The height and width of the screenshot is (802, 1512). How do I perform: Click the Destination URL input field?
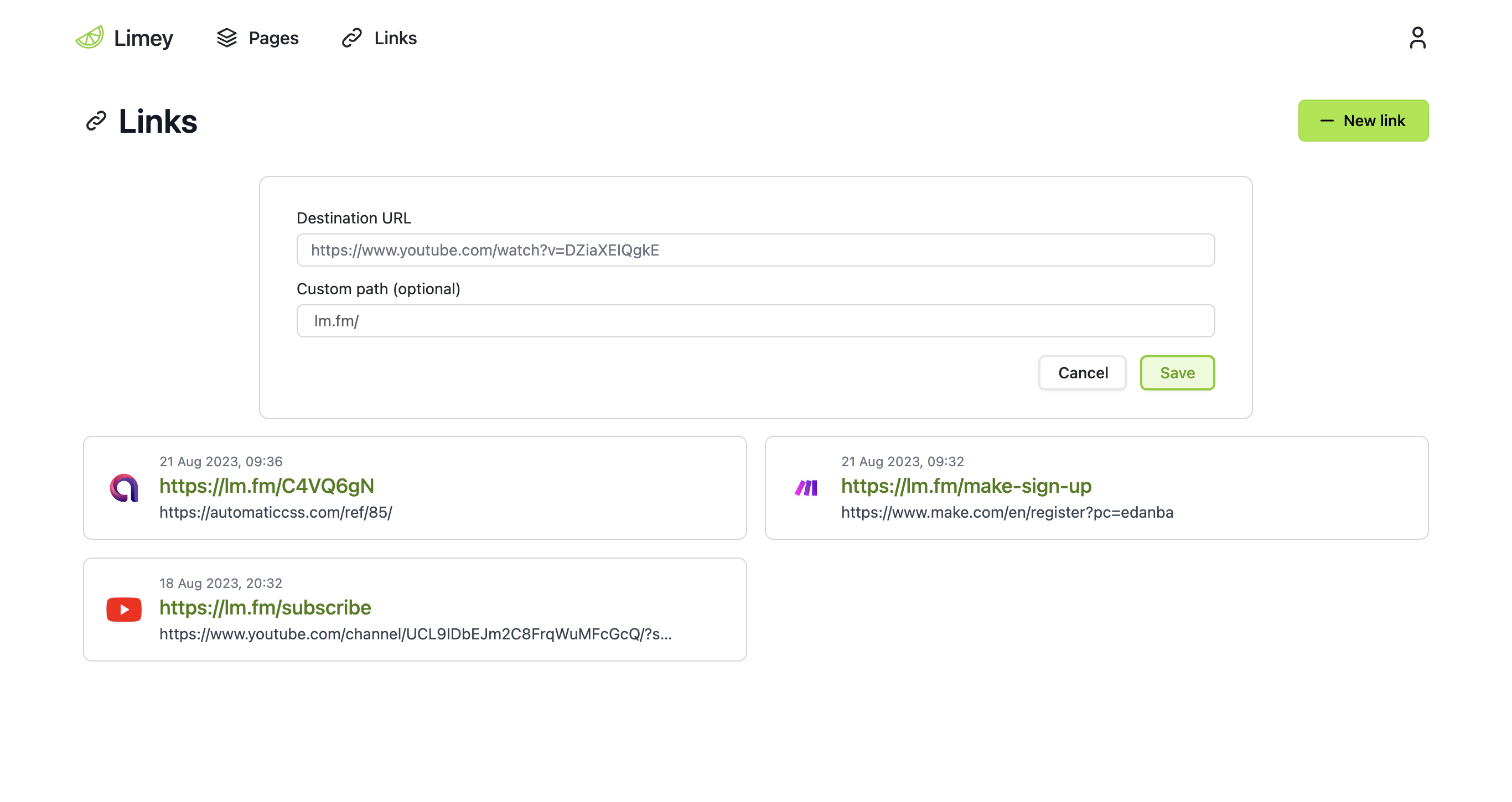click(x=756, y=250)
